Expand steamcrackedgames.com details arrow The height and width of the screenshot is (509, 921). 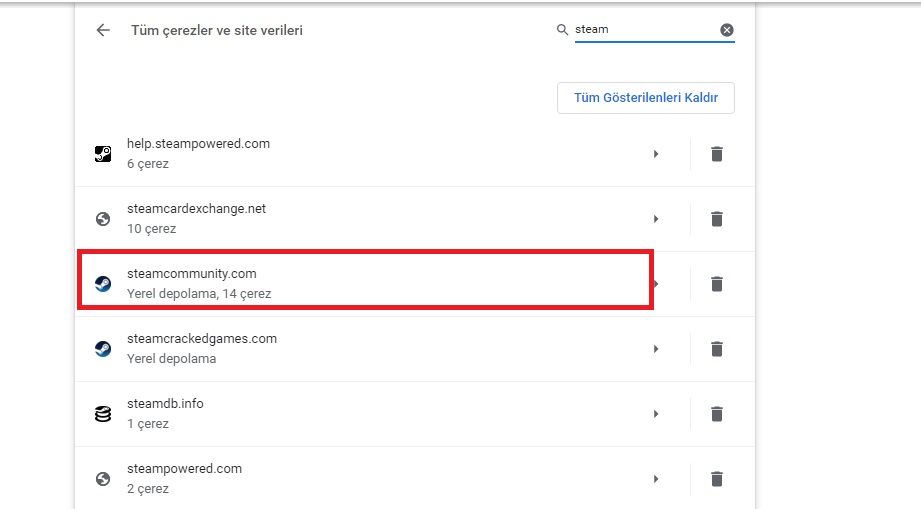click(656, 349)
